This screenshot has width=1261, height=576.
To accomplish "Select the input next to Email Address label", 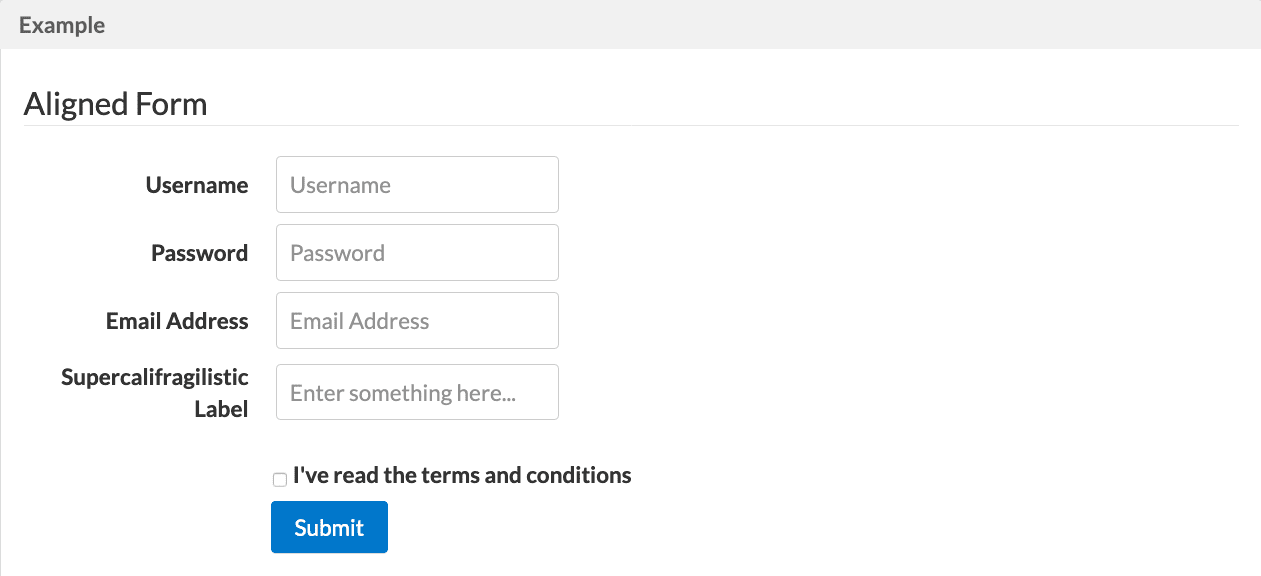I will 417,320.
